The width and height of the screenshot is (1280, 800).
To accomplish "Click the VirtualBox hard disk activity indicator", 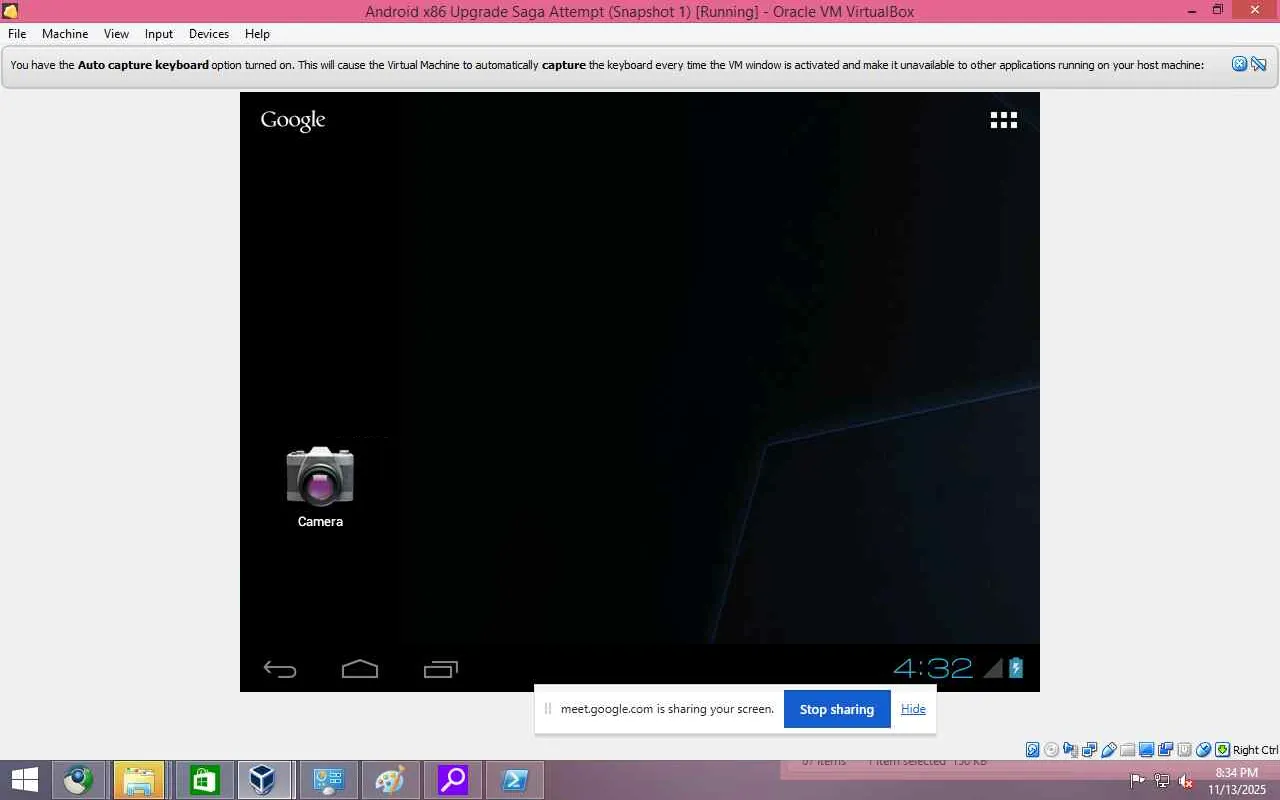I will pyautogui.click(x=1033, y=750).
